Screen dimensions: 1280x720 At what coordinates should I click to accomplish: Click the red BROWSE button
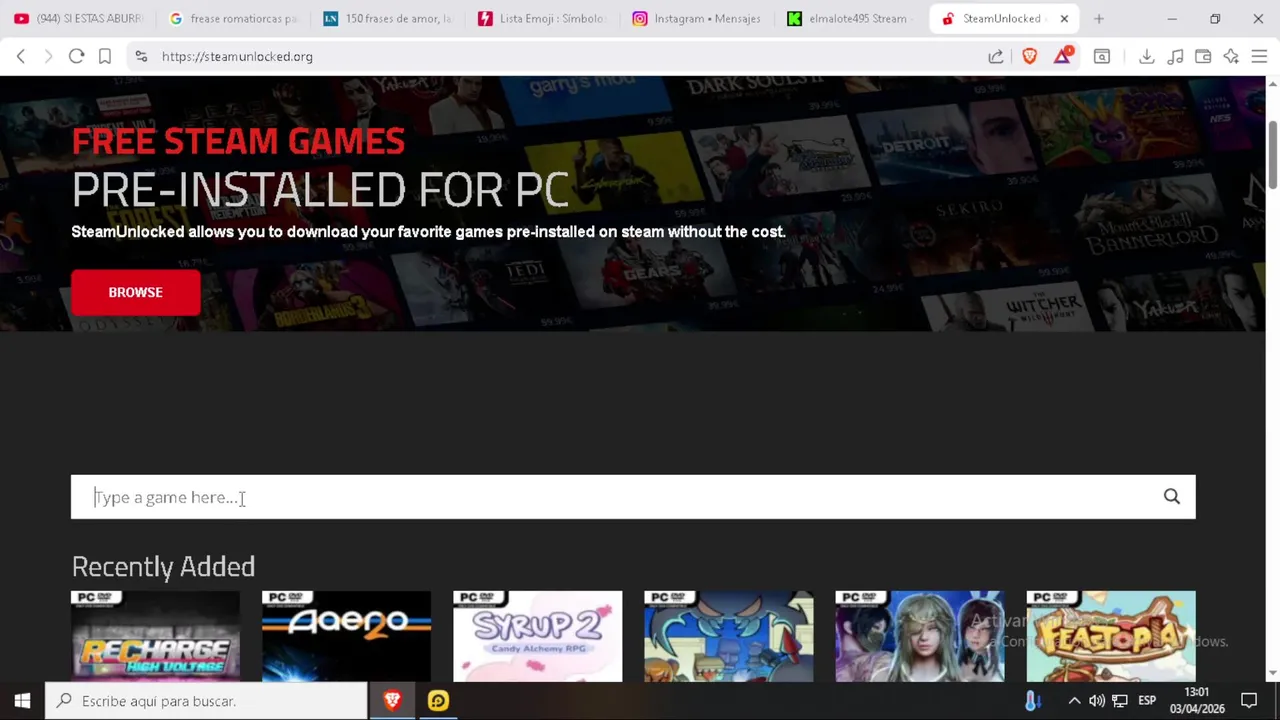(135, 292)
